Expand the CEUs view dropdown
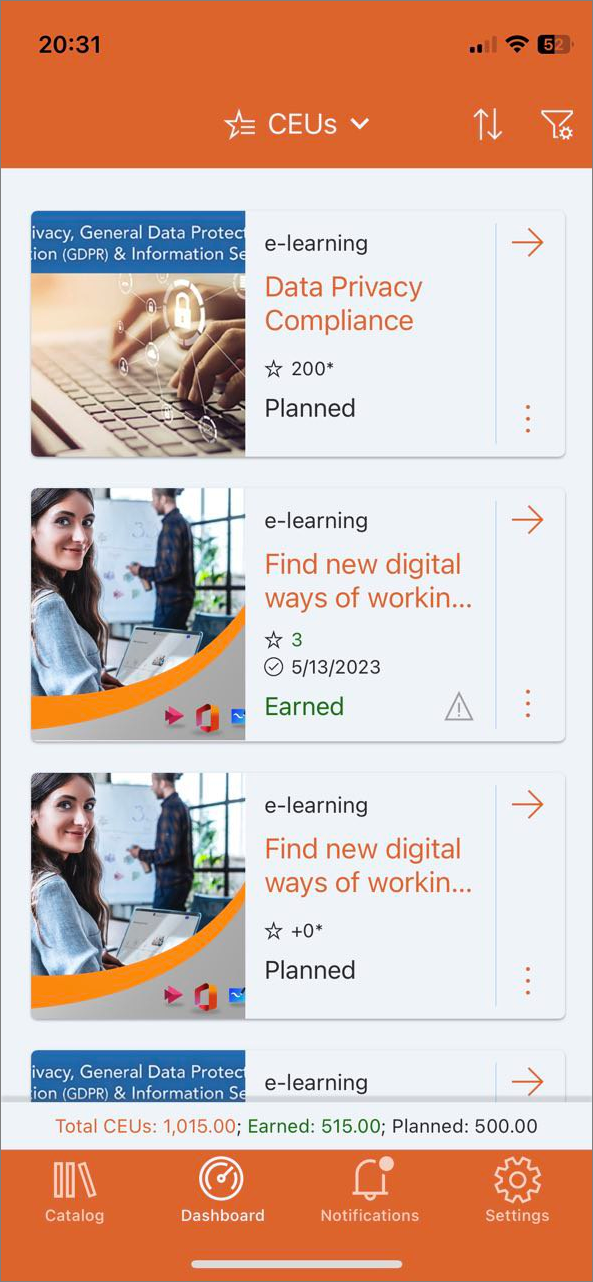Screen dimensions: 593x1282 tap(297, 124)
